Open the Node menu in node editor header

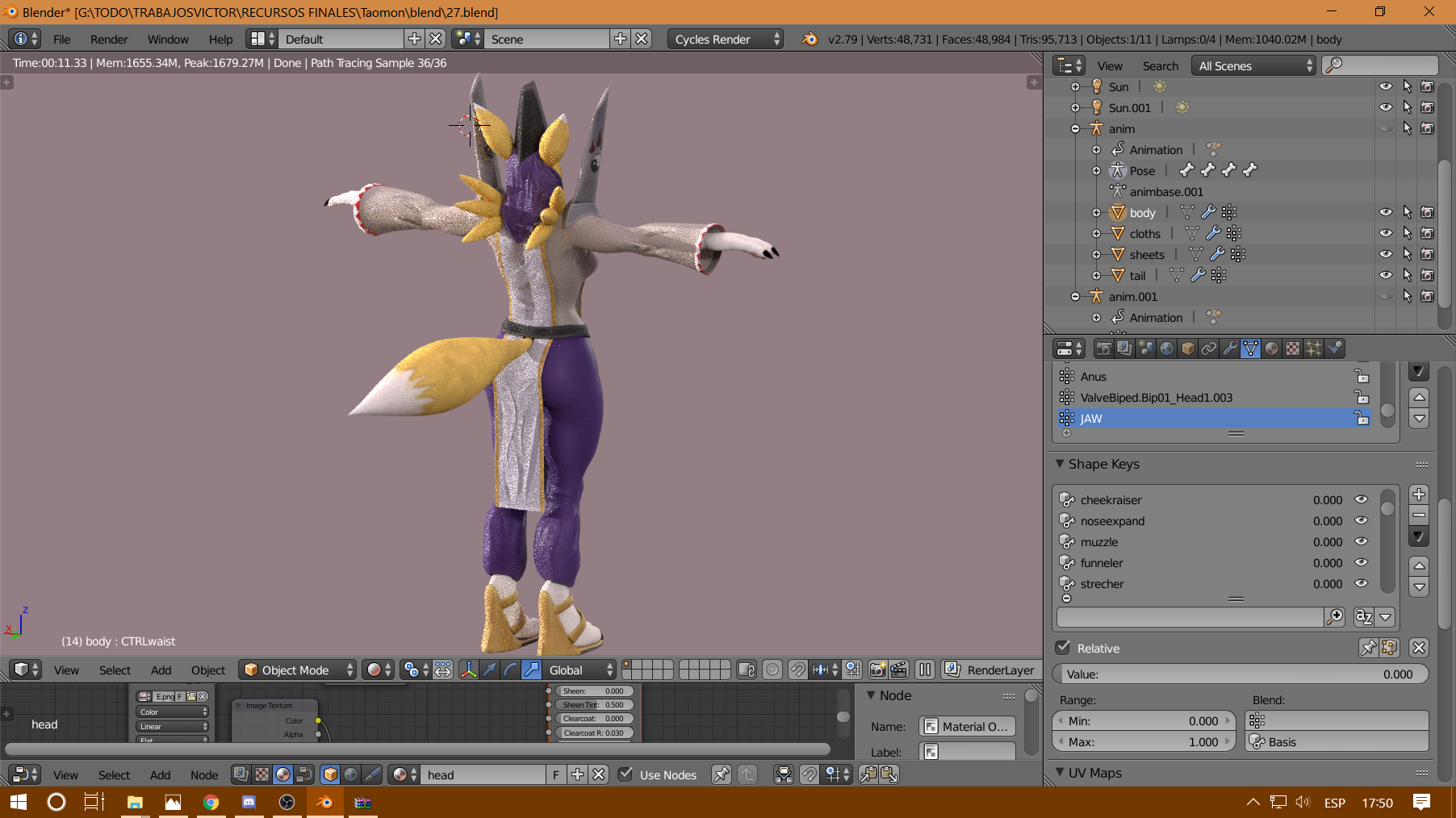click(204, 774)
